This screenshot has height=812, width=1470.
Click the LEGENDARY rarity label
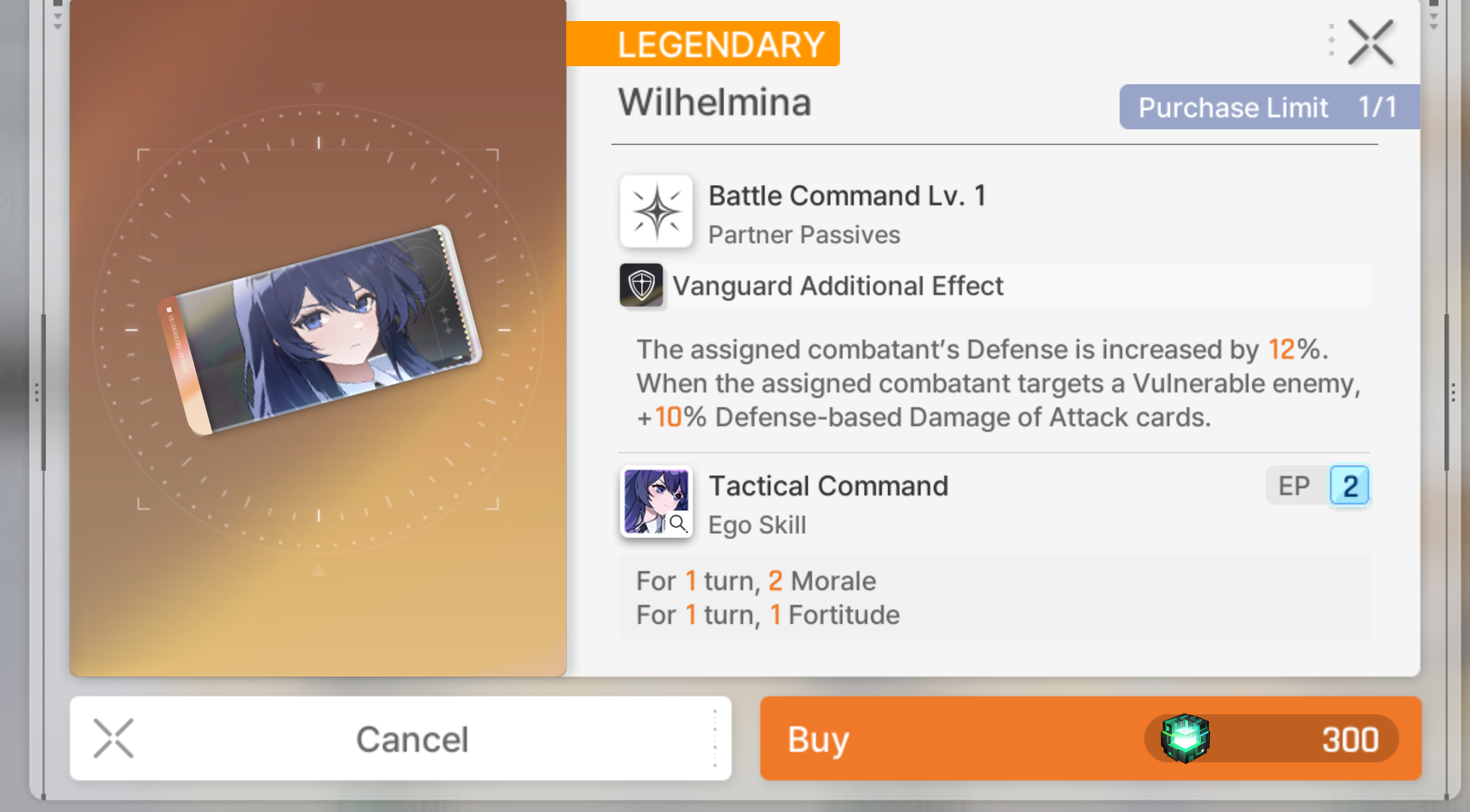pos(704,44)
